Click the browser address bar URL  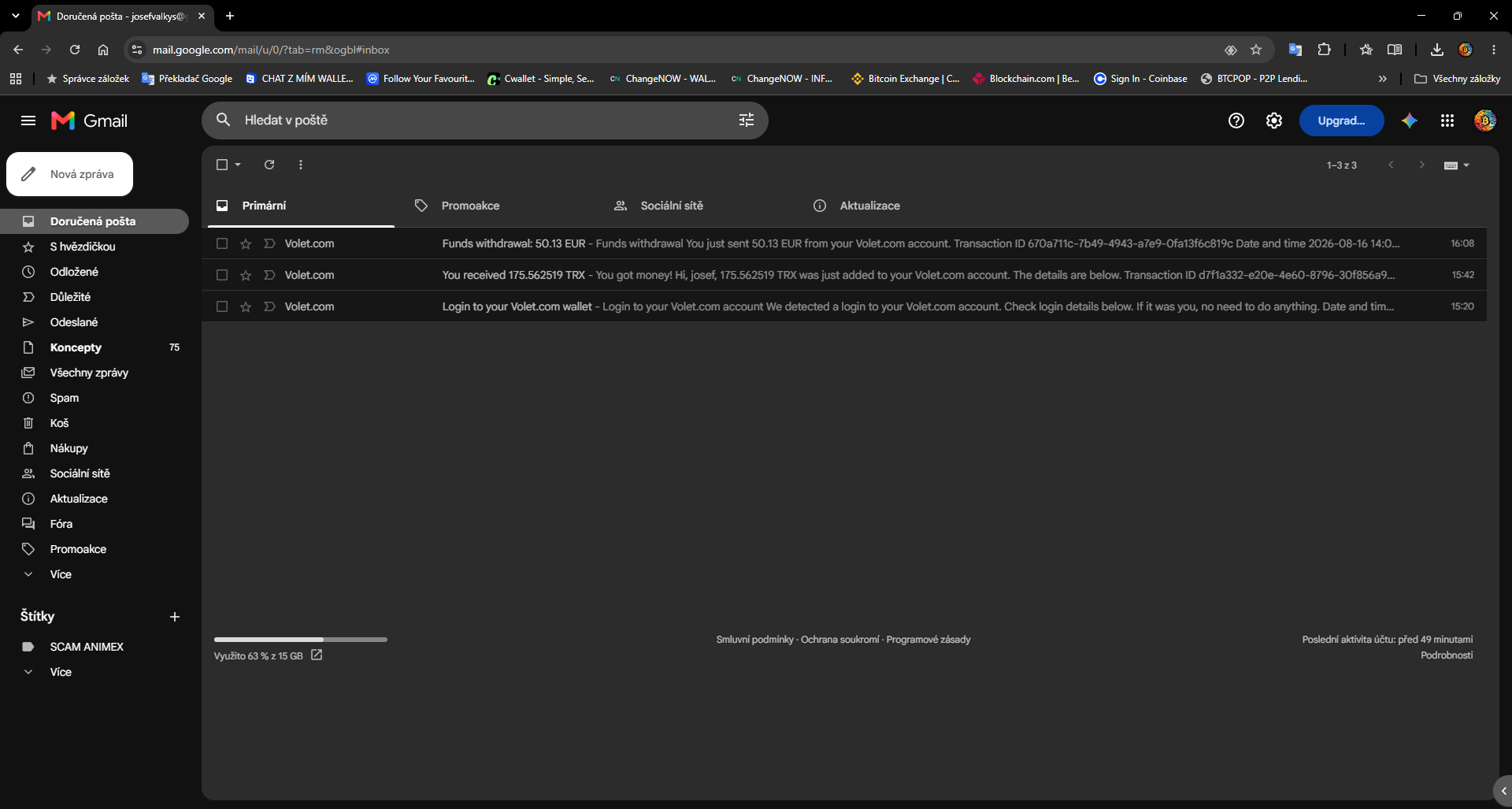[271, 50]
